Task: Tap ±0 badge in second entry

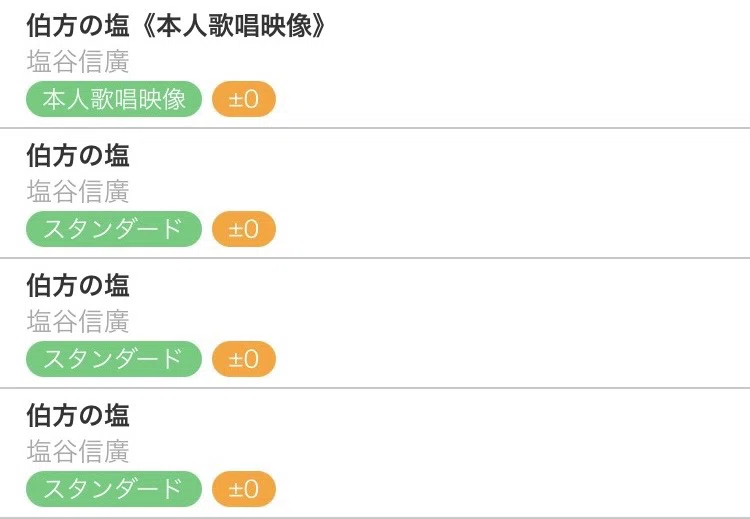Action: pyautogui.click(x=244, y=229)
